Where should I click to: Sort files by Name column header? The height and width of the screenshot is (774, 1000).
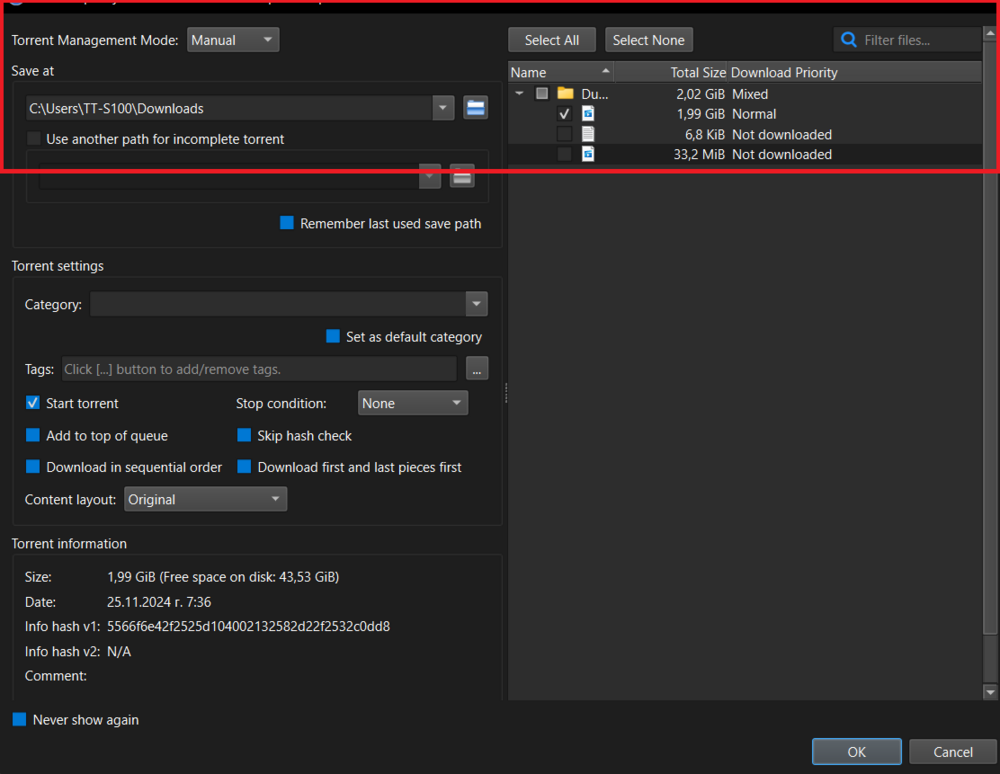561,73
